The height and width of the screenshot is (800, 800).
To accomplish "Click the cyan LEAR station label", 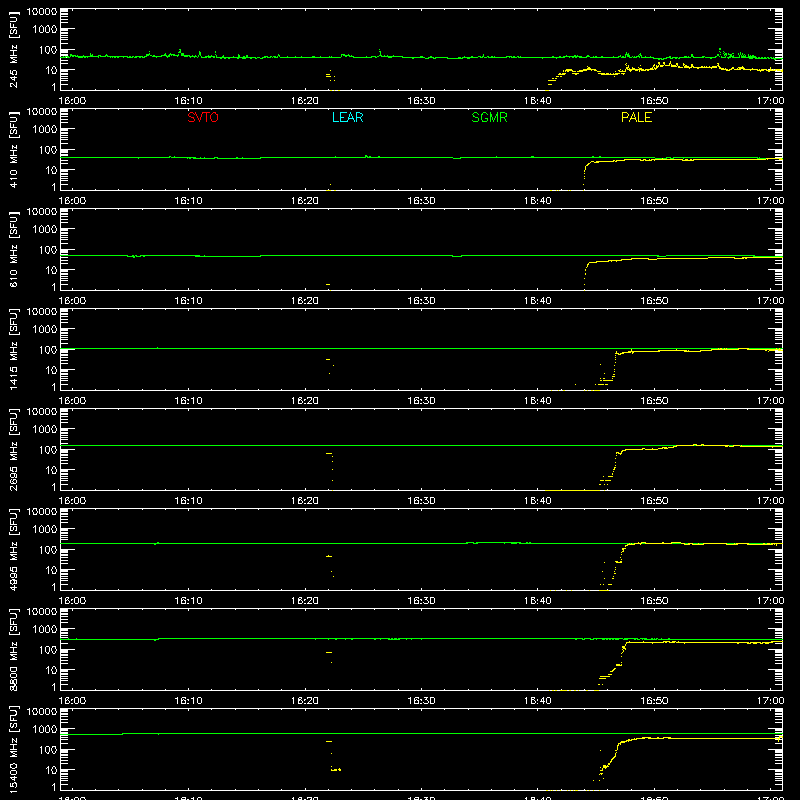I will pos(347,117).
